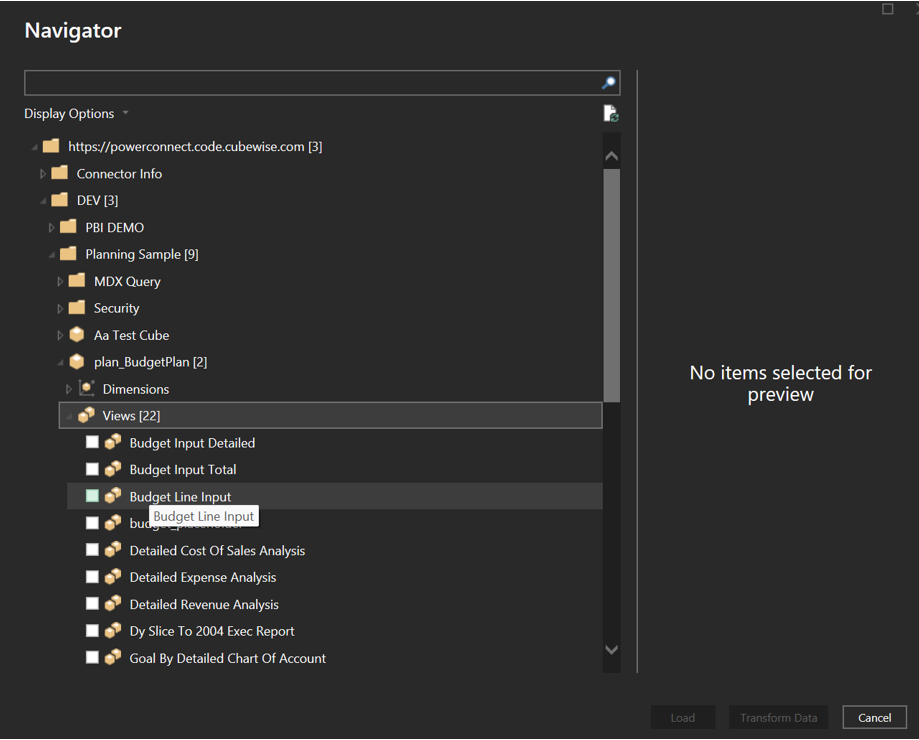Click the Aa Test Cube cube icon
919x740 pixels.
[77, 335]
